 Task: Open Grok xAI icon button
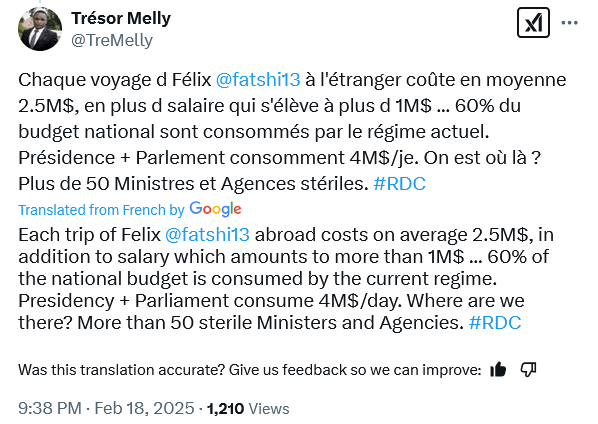click(533, 22)
